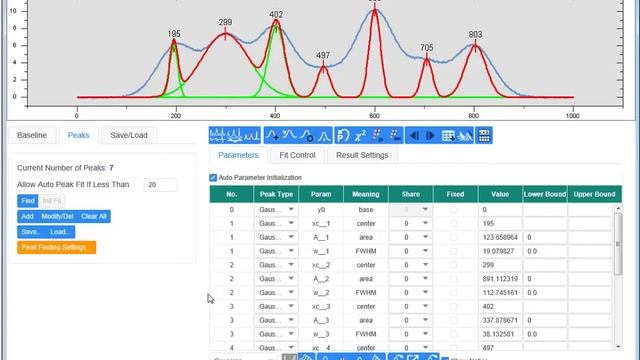
Task: Click the auto peak fit threshold field showing 20
Action: coord(160,185)
